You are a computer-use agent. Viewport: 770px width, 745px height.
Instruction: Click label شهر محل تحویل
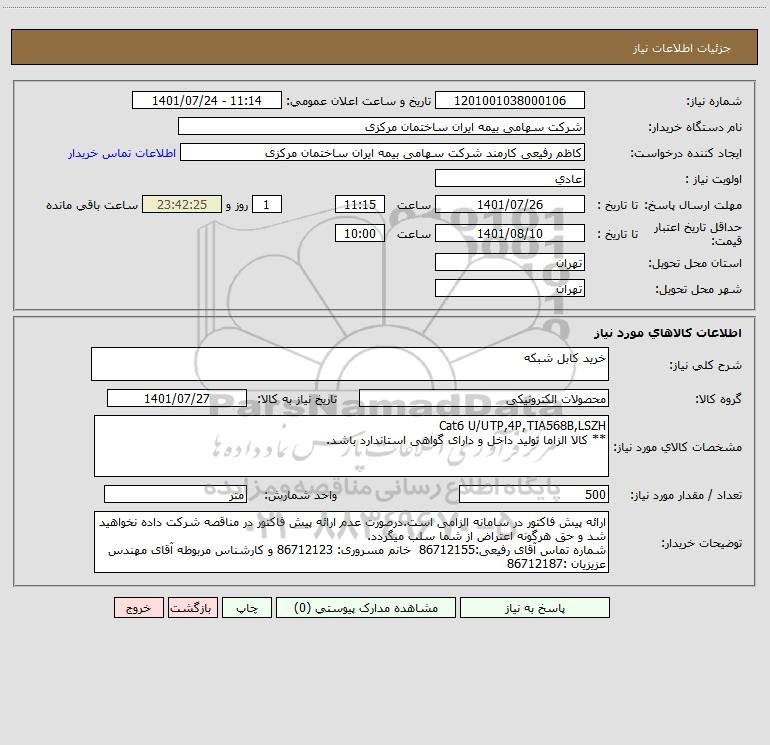click(x=698, y=290)
